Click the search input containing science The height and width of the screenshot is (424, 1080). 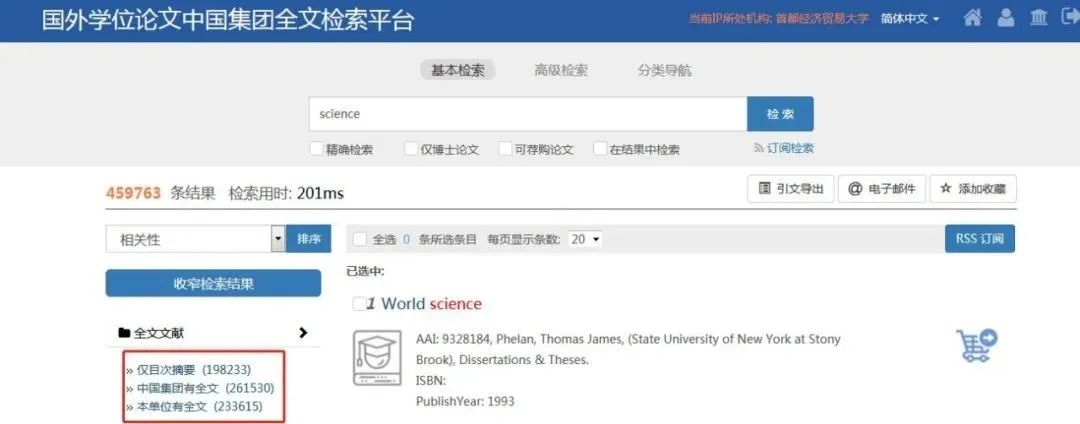pos(528,114)
